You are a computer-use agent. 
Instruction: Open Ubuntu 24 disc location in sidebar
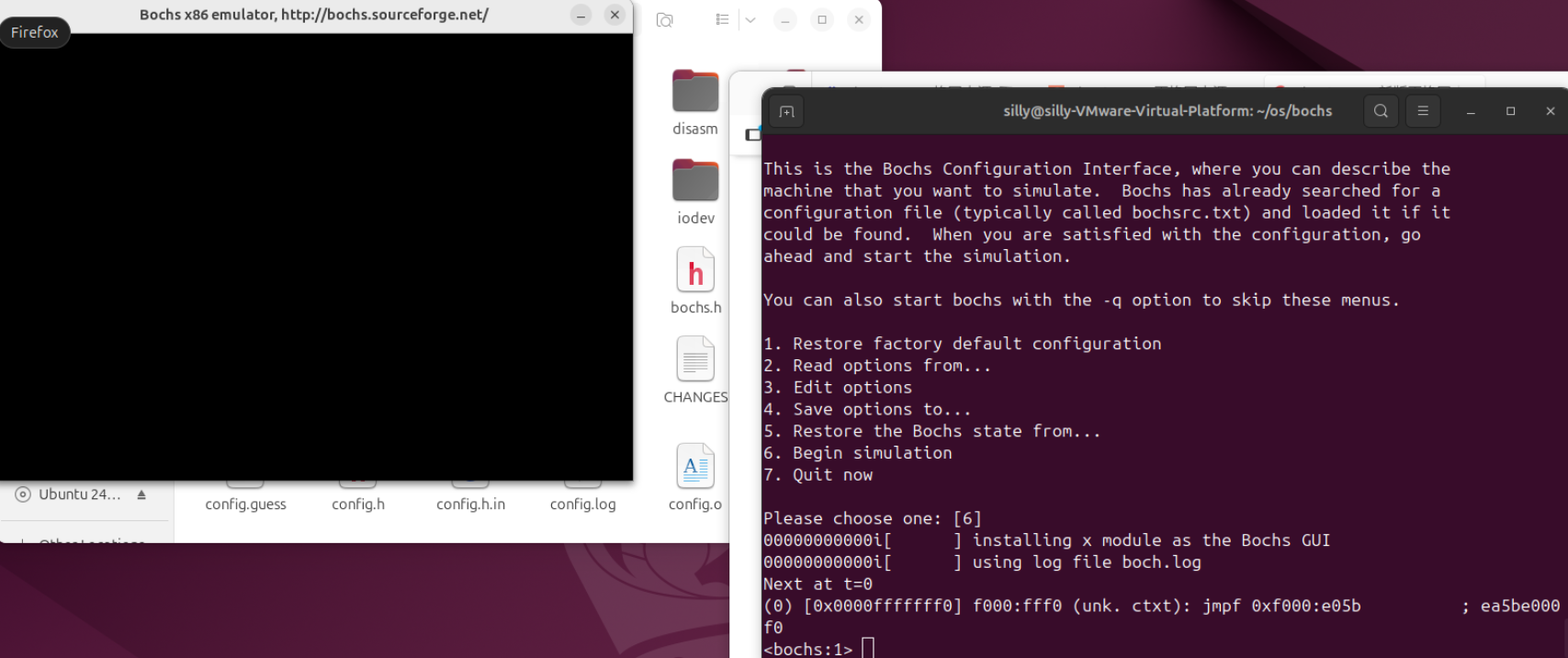pos(80,494)
